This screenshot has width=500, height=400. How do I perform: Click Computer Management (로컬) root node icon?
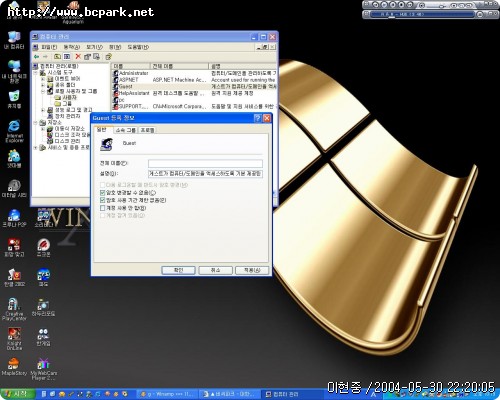(36, 66)
